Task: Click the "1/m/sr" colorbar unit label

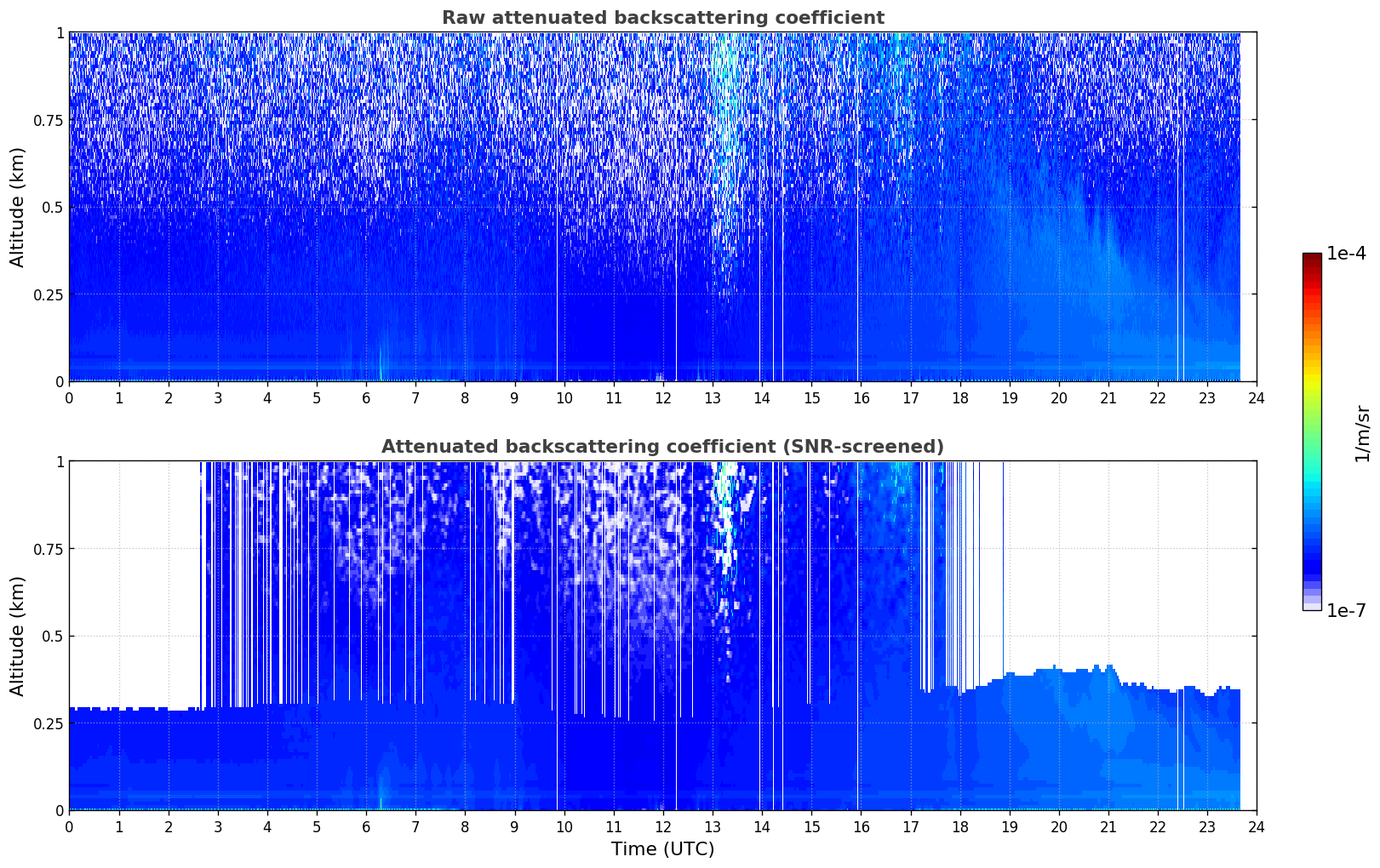Action: click(1362, 432)
